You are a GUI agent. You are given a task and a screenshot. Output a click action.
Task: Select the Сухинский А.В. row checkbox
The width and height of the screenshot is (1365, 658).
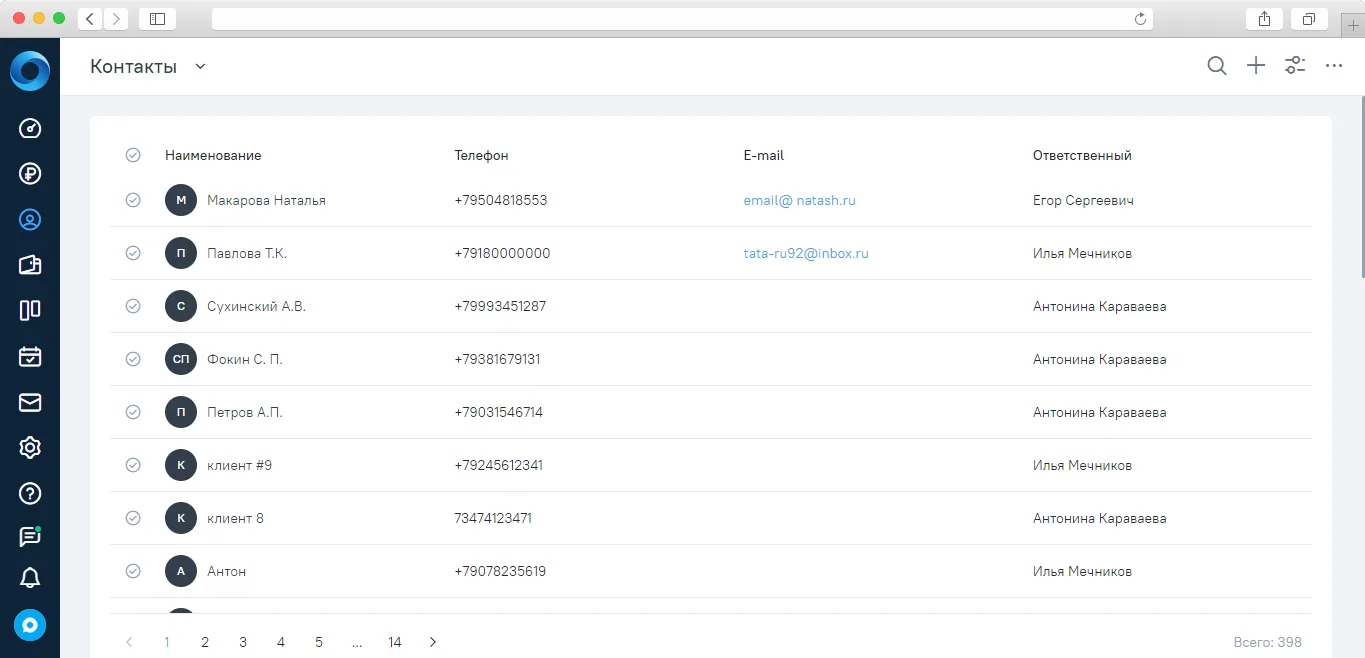tap(133, 306)
